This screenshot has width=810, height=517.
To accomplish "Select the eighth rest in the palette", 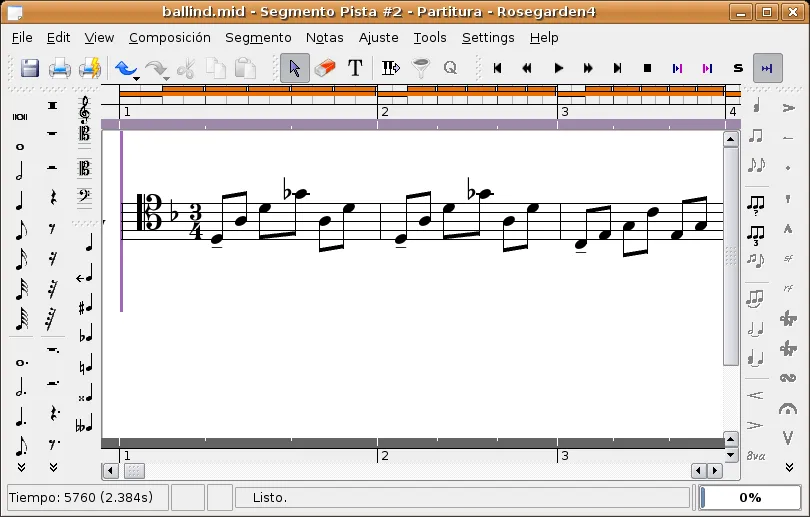I will tap(52, 228).
